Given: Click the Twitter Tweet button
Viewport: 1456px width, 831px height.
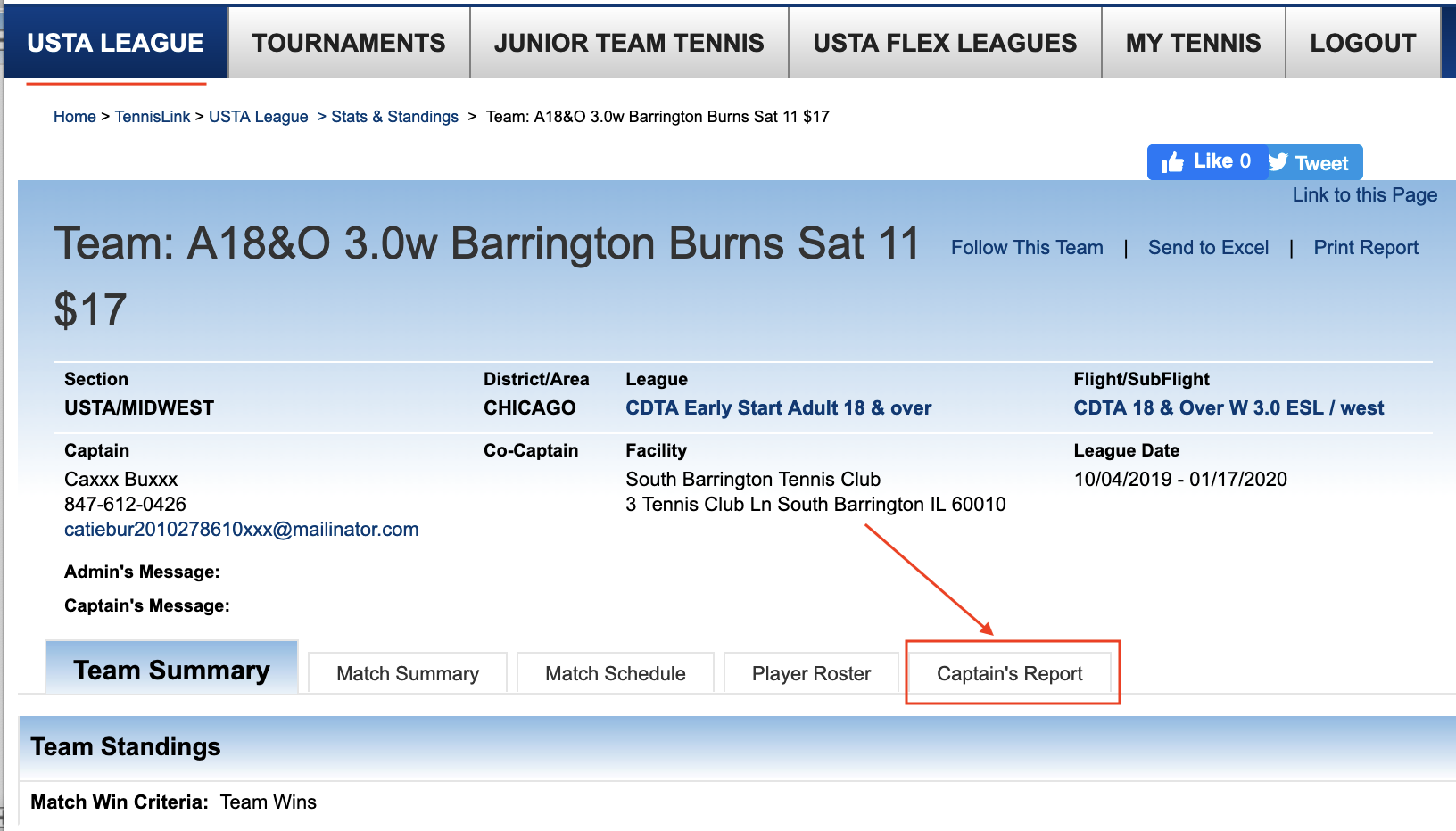Looking at the screenshot, I should click(1311, 163).
